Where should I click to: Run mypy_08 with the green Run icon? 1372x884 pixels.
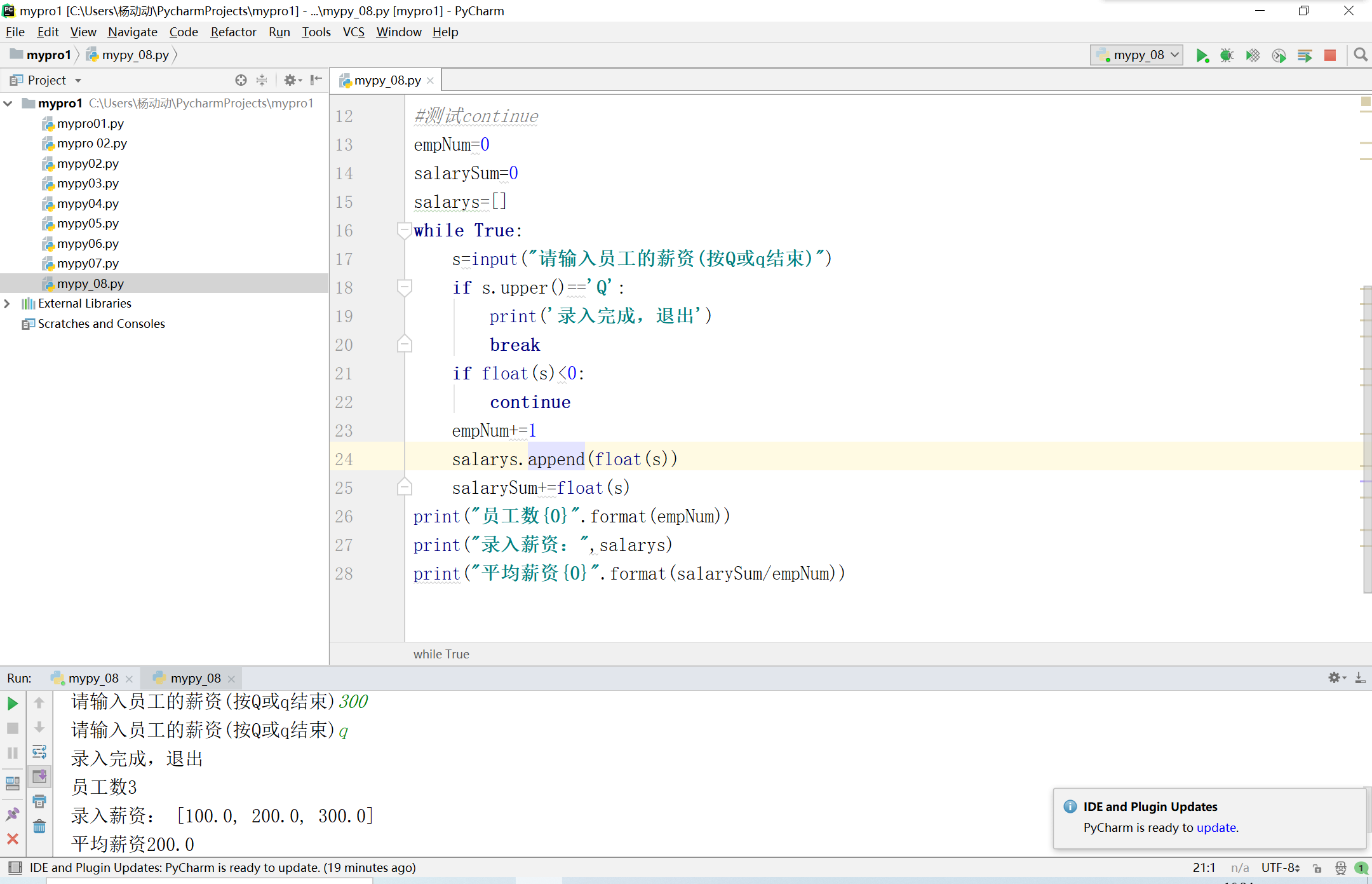point(1202,55)
